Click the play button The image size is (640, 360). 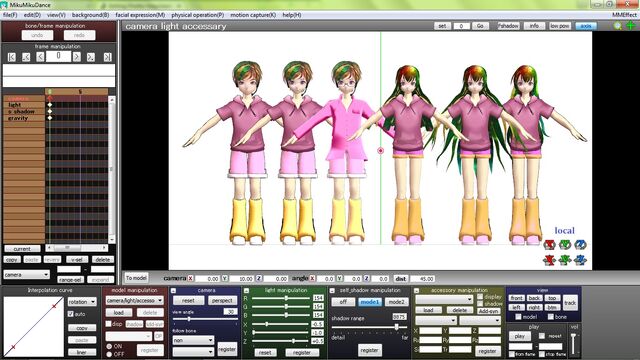point(520,336)
